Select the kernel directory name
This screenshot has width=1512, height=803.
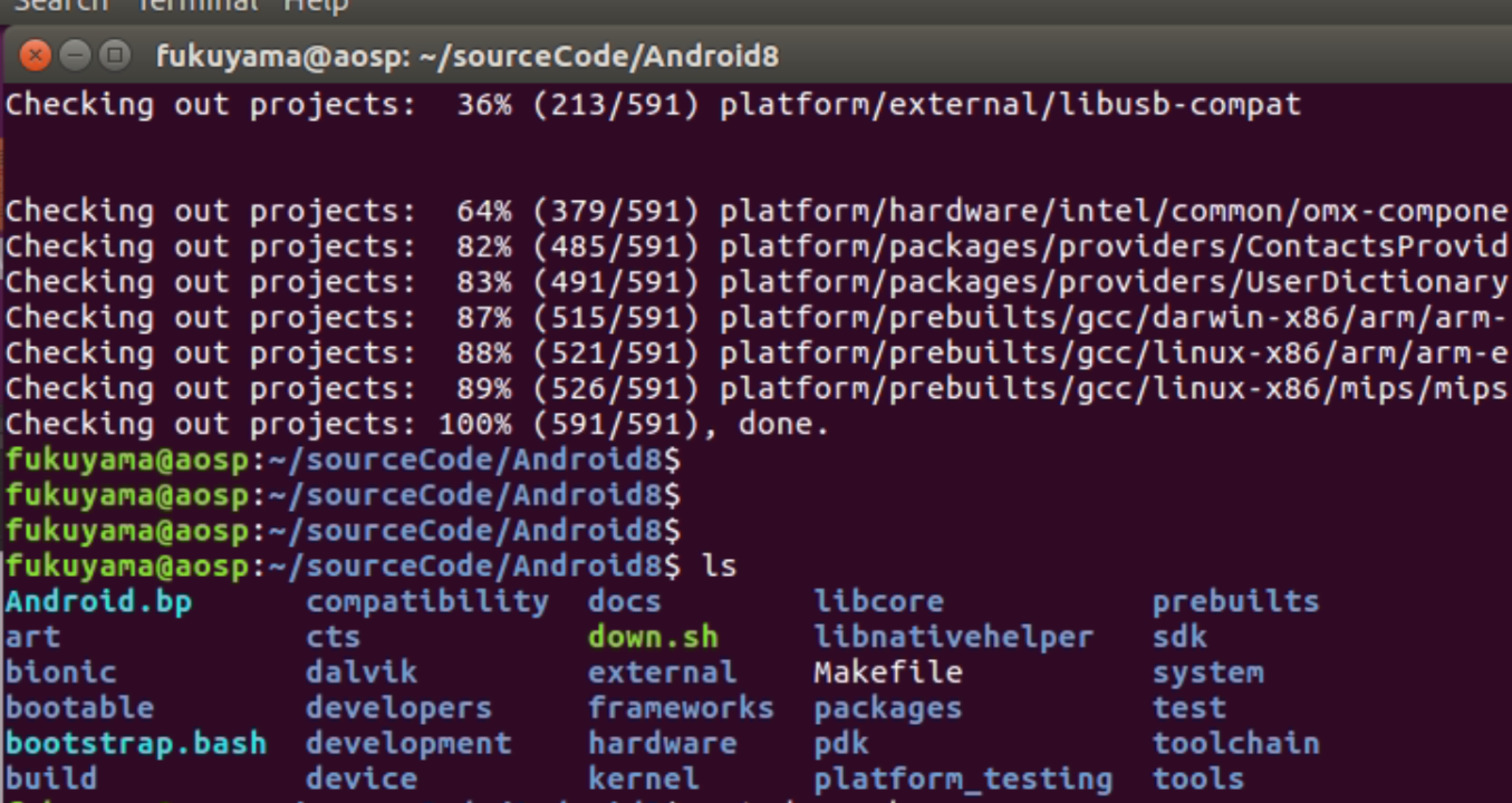tap(643, 779)
